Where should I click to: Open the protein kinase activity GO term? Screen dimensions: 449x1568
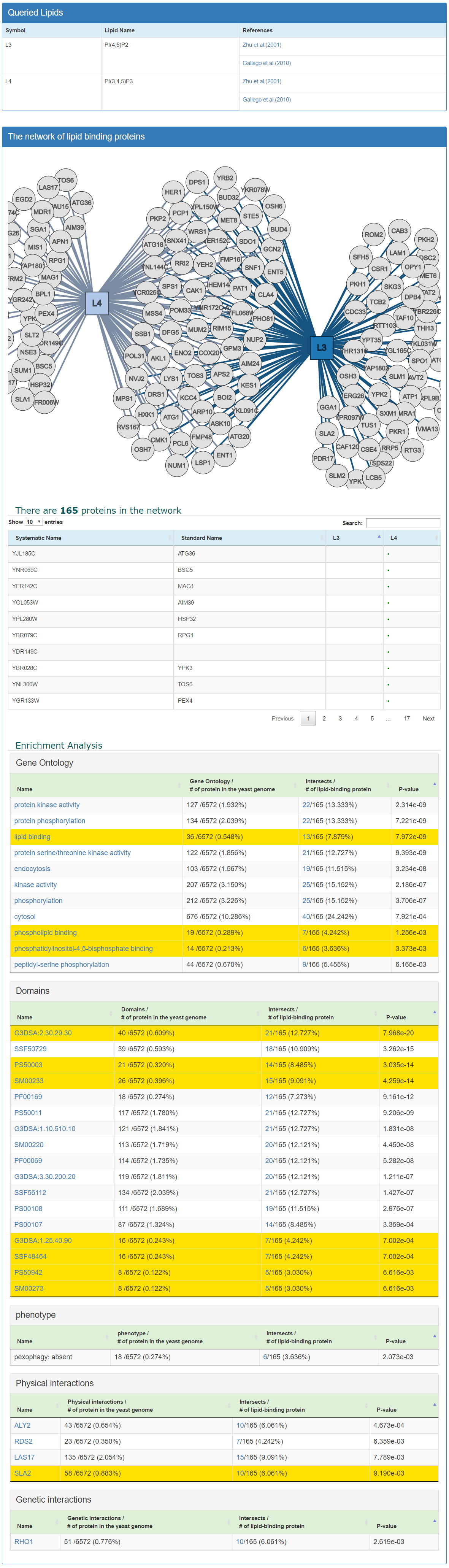point(47,805)
